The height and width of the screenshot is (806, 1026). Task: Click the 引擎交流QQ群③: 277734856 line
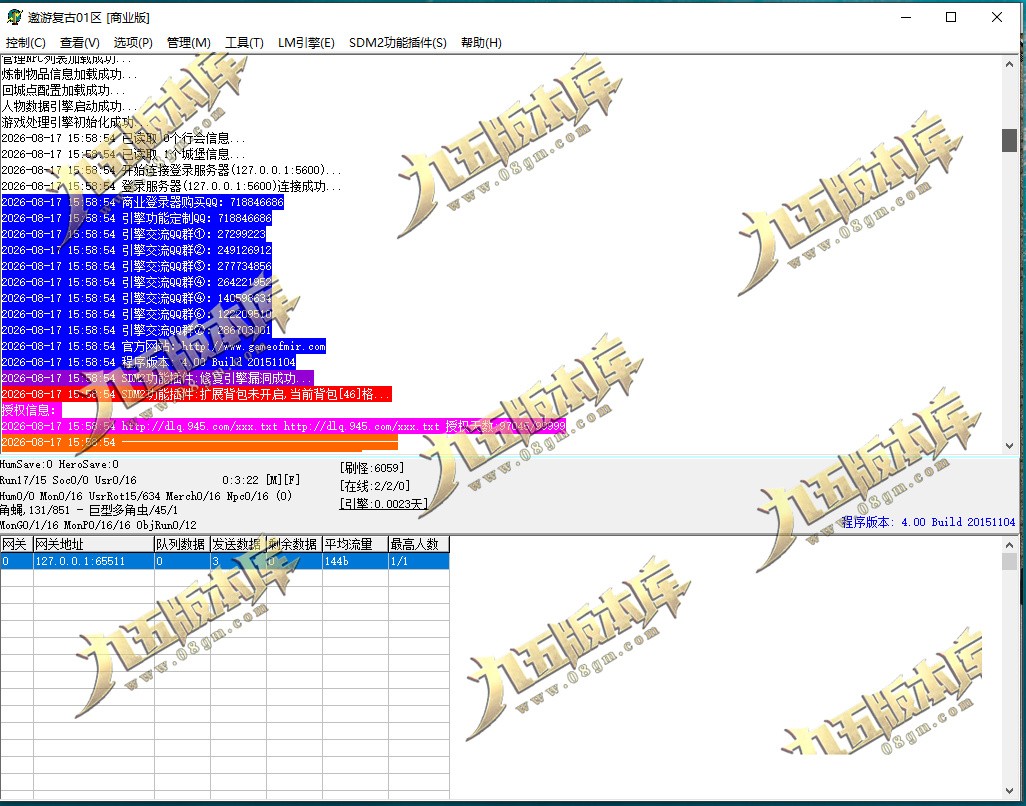click(137, 266)
